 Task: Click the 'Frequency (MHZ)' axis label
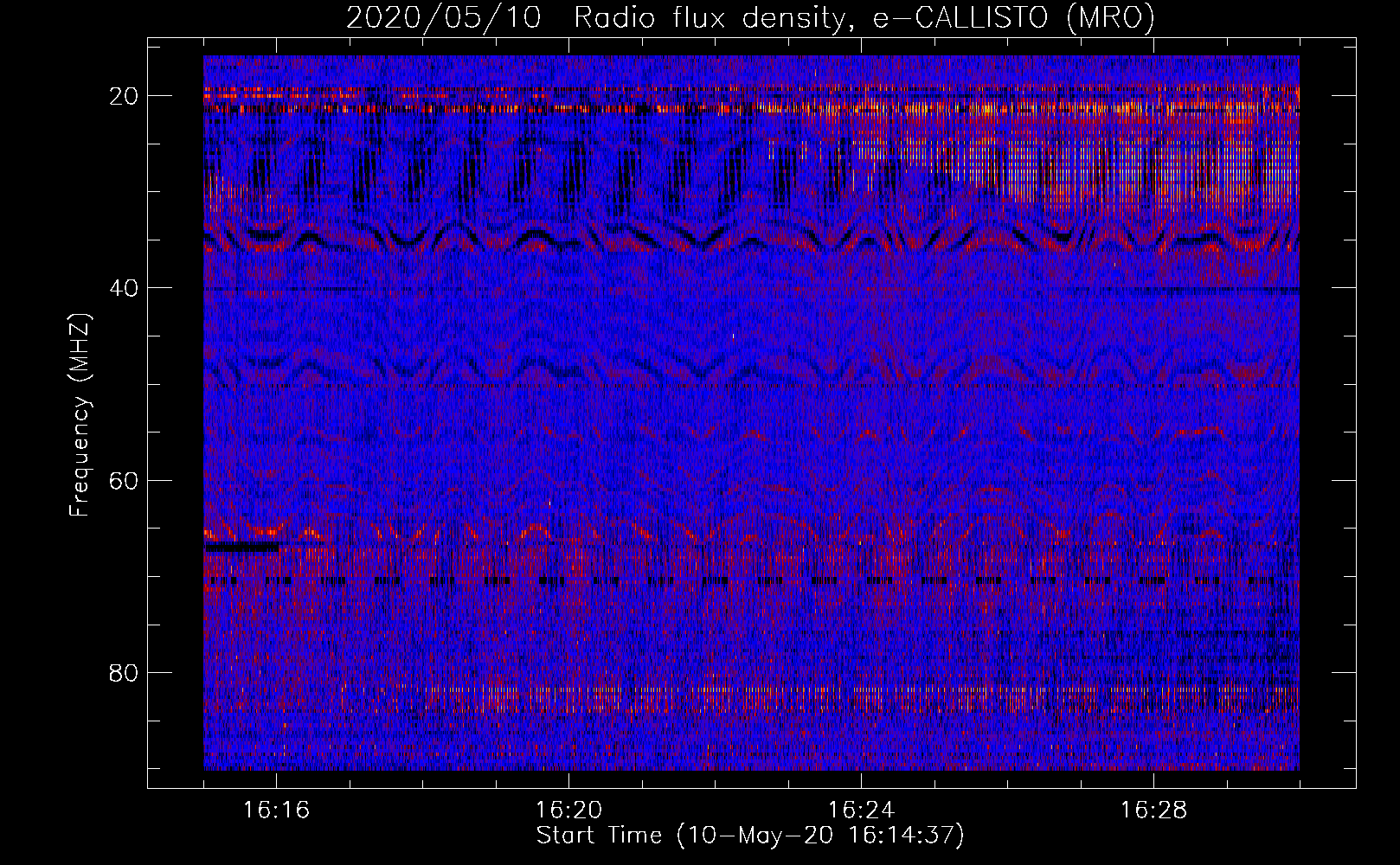(80, 415)
